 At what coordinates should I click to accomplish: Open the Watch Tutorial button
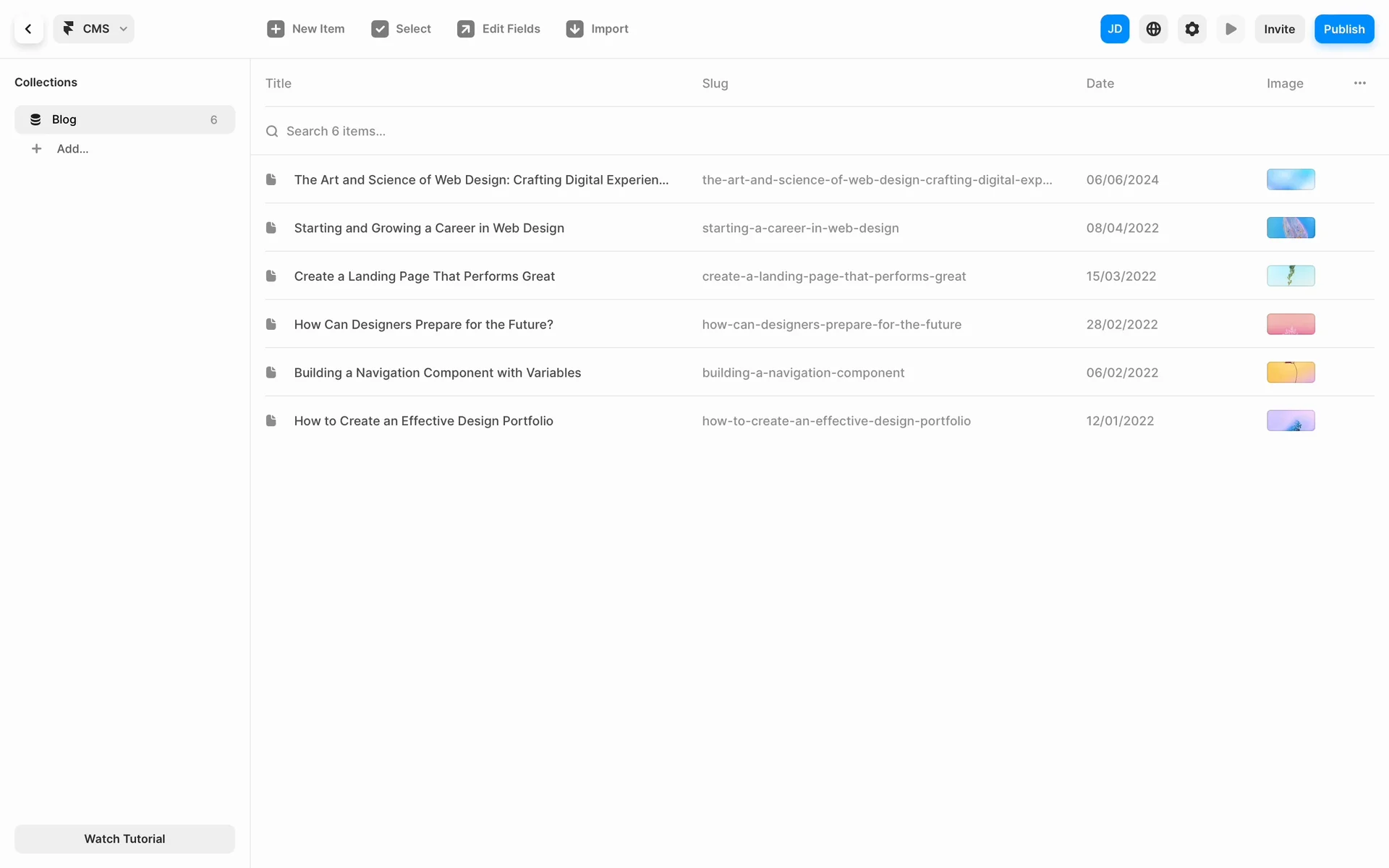pyautogui.click(x=124, y=838)
